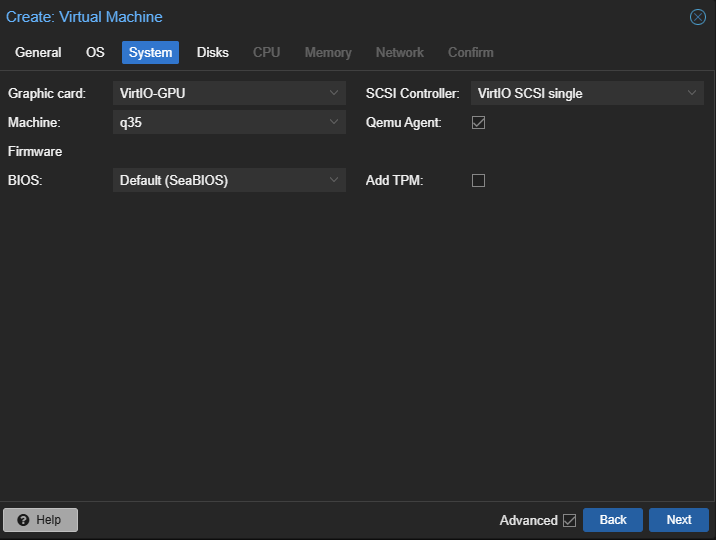716x540 pixels.
Task: Switch to the OS tab
Action: [95, 52]
